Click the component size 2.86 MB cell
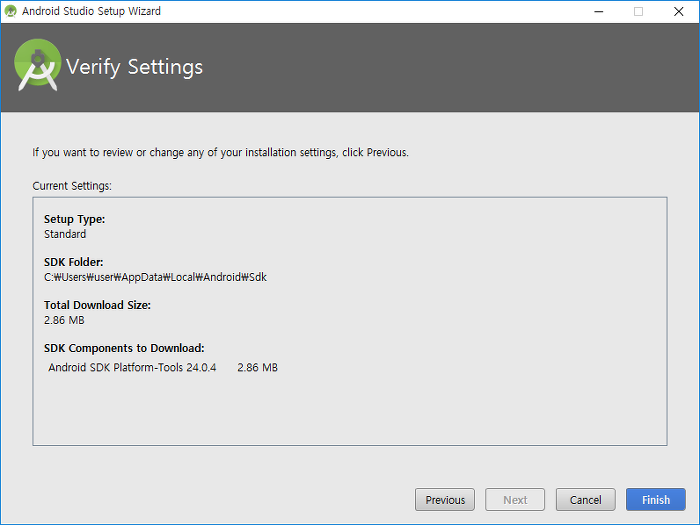 point(258,367)
